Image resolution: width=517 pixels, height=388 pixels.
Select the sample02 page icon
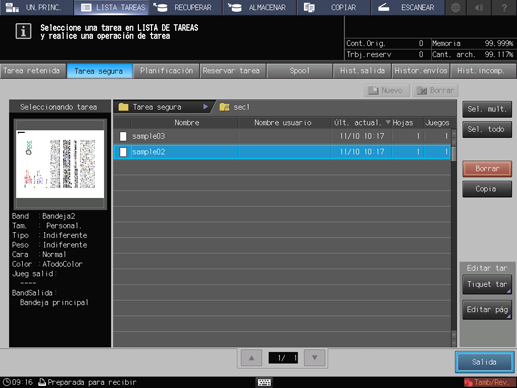[x=123, y=152]
